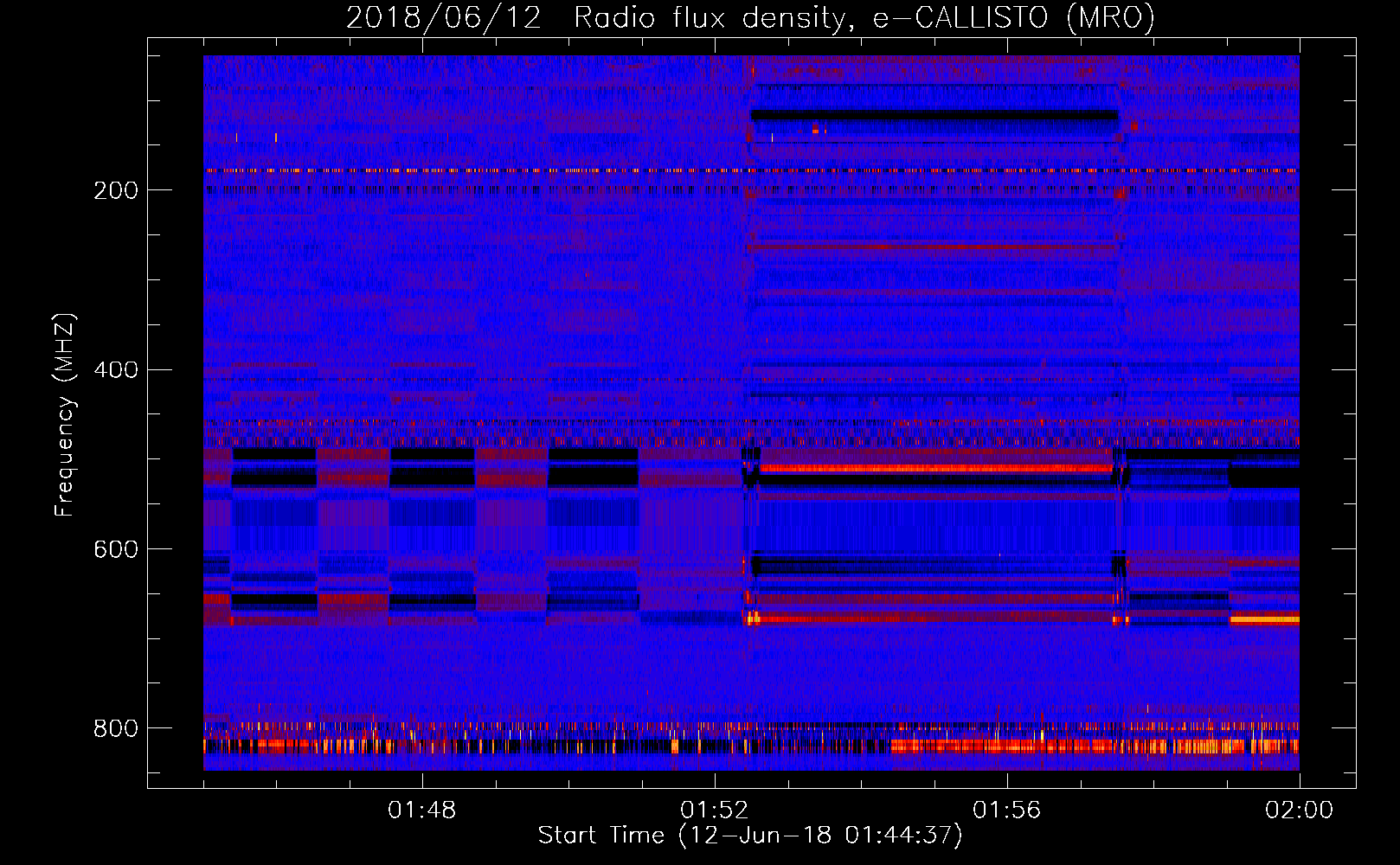Viewport: 1400px width, 865px height.
Task: Click the date "2018/06/12" in the title
Action: click(x=444, y=18)
